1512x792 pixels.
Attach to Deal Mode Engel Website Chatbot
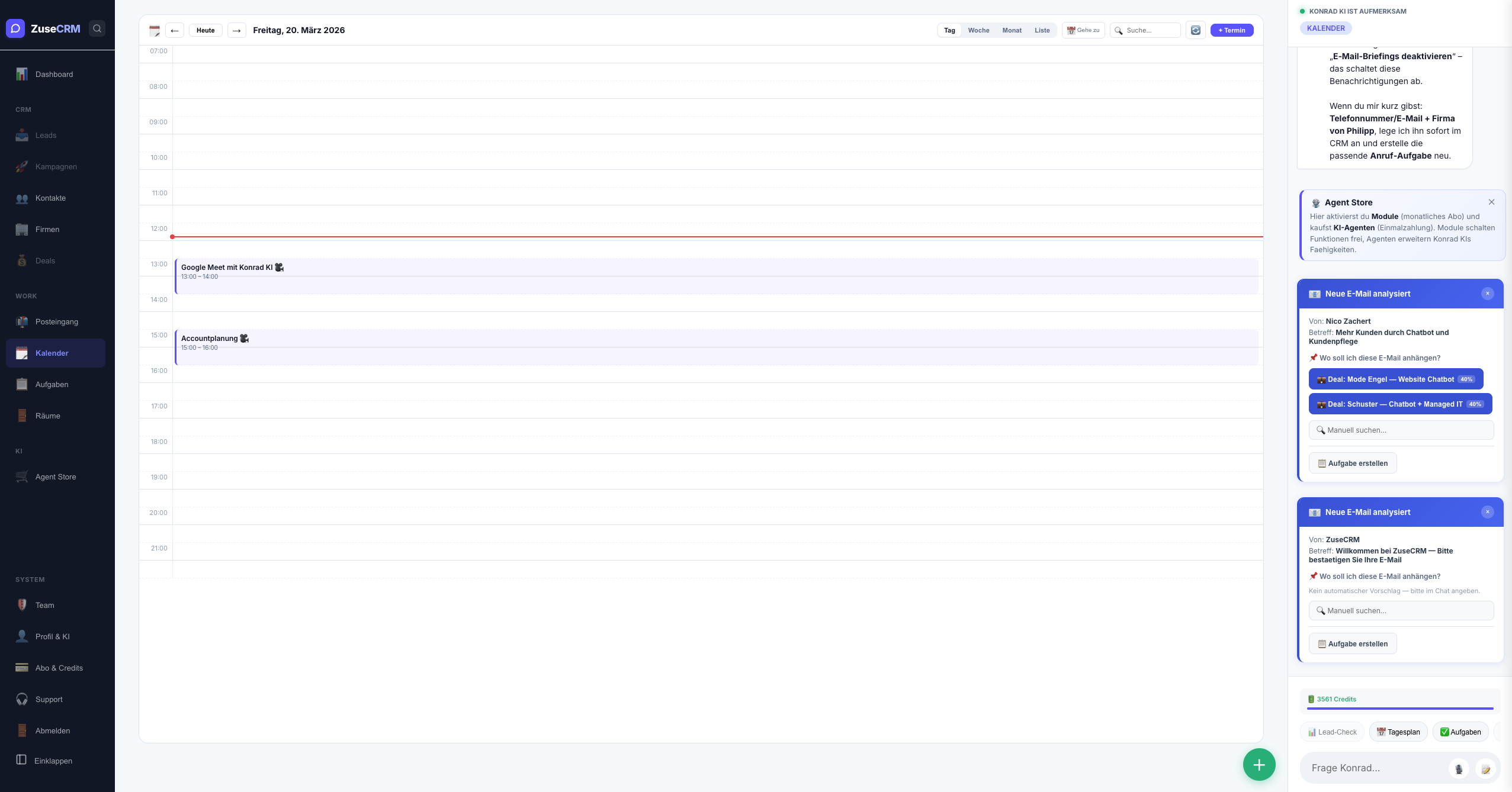click(1396, 379)
